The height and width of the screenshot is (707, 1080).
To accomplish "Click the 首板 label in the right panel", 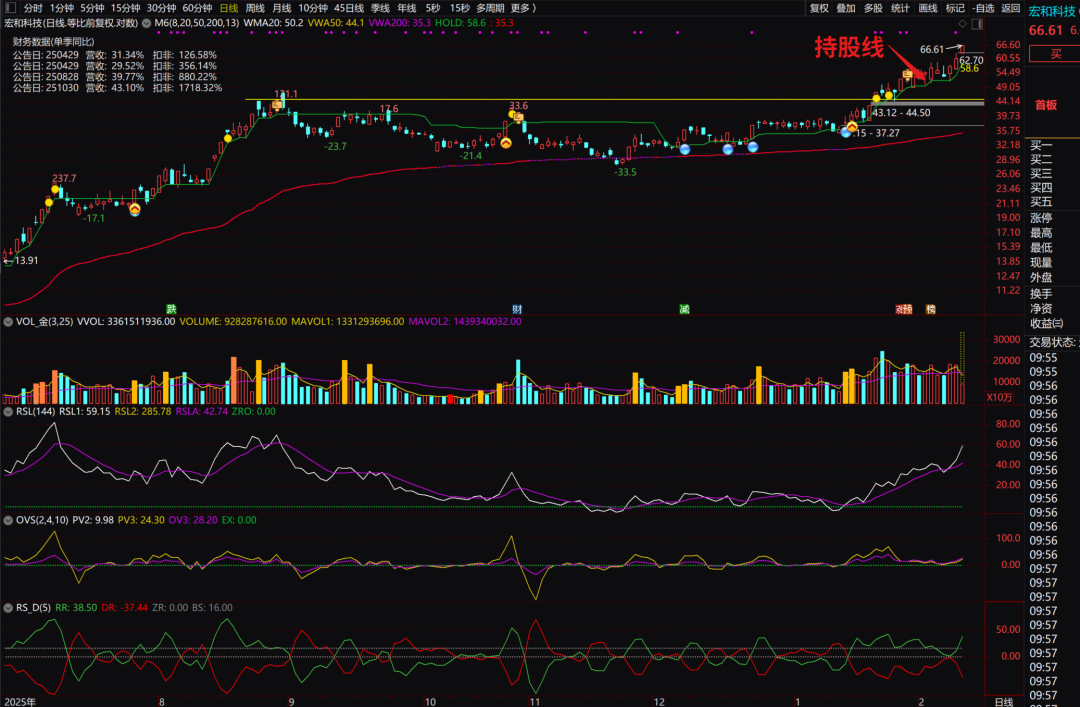I will pyautogui.click(x=1046, y=105).
